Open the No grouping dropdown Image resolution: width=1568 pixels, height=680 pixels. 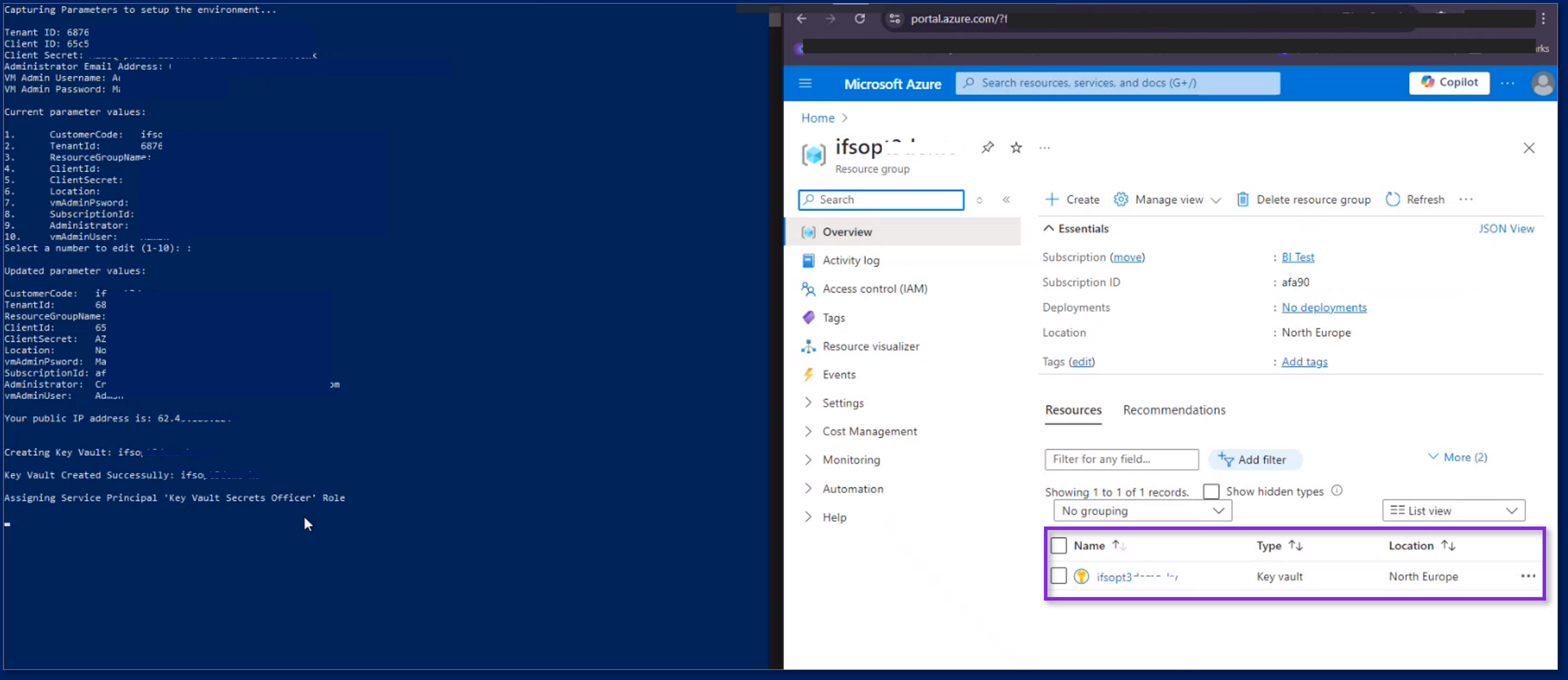(x=1143, y=511)
